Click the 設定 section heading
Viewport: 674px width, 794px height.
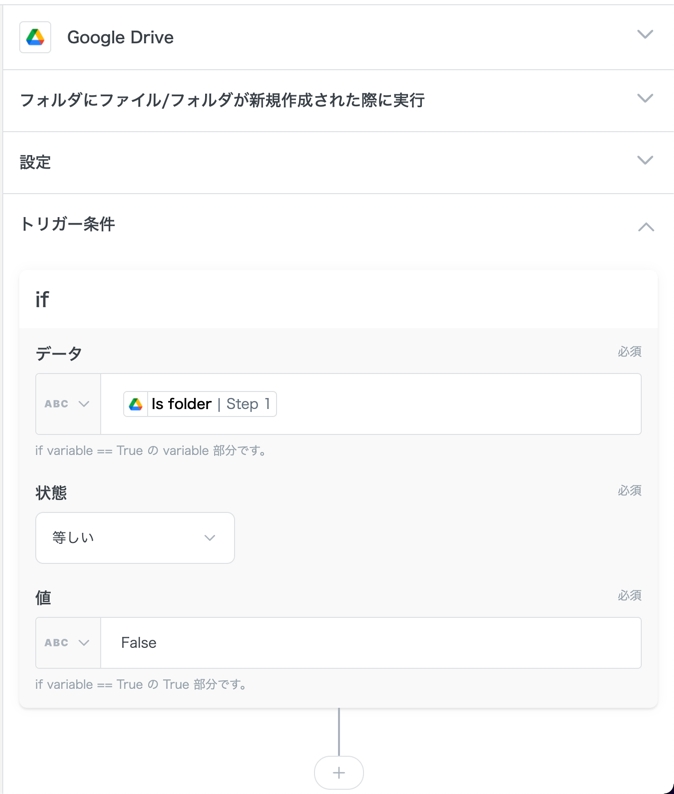point(35,162)
